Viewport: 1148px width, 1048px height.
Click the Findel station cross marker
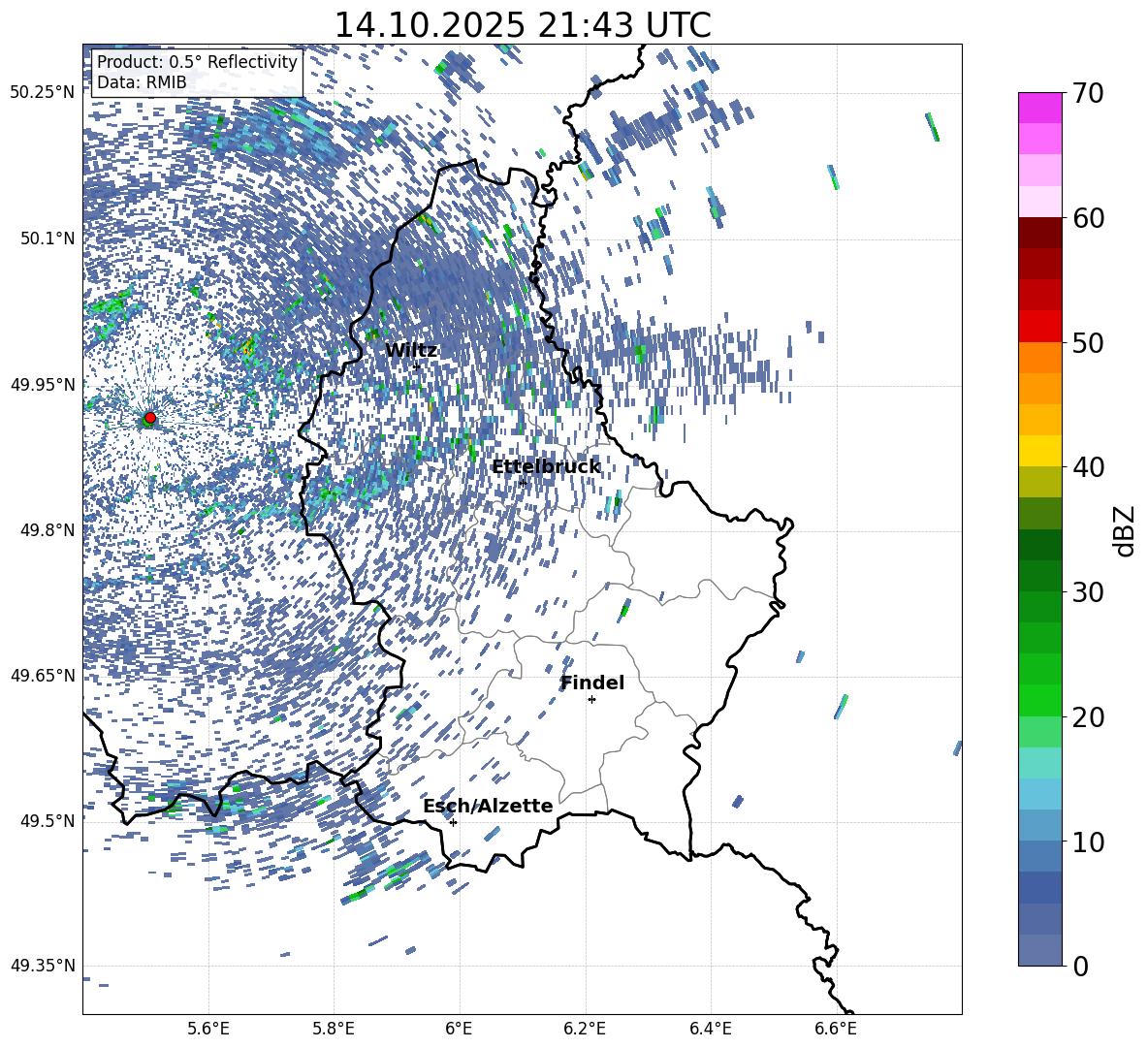tap(591, 700)
